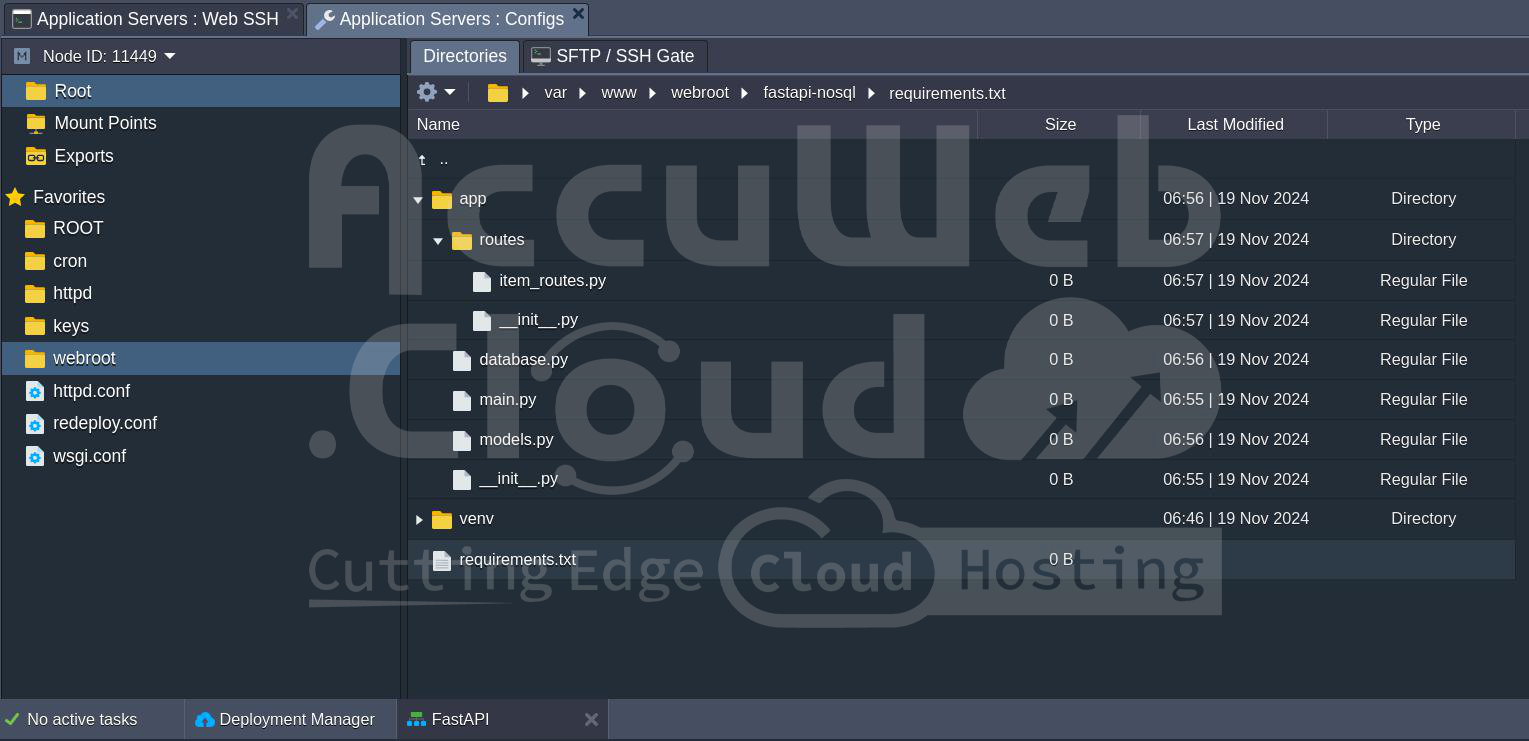Open the gear settings menu in toolbar
Screen dimensions: 1529x741
click(435, 92)
